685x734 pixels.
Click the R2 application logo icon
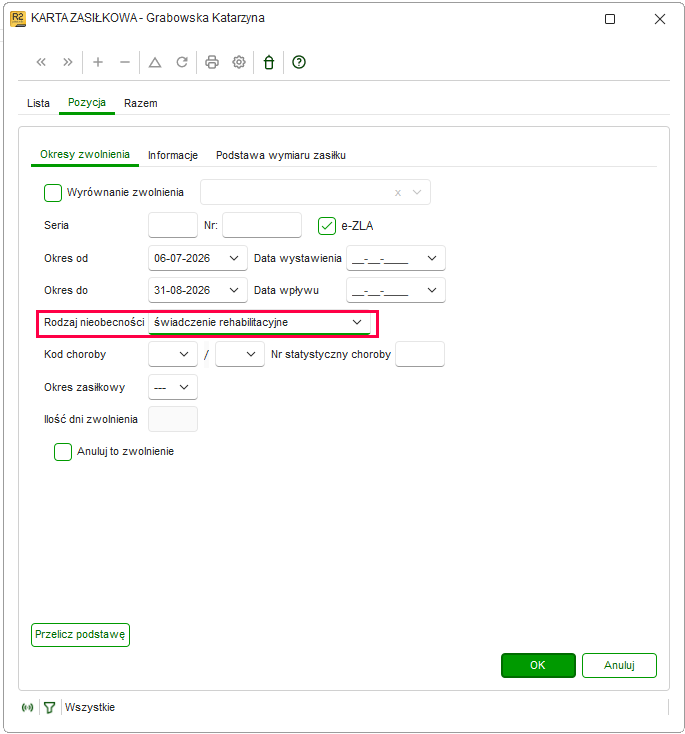tap(18, 19)
